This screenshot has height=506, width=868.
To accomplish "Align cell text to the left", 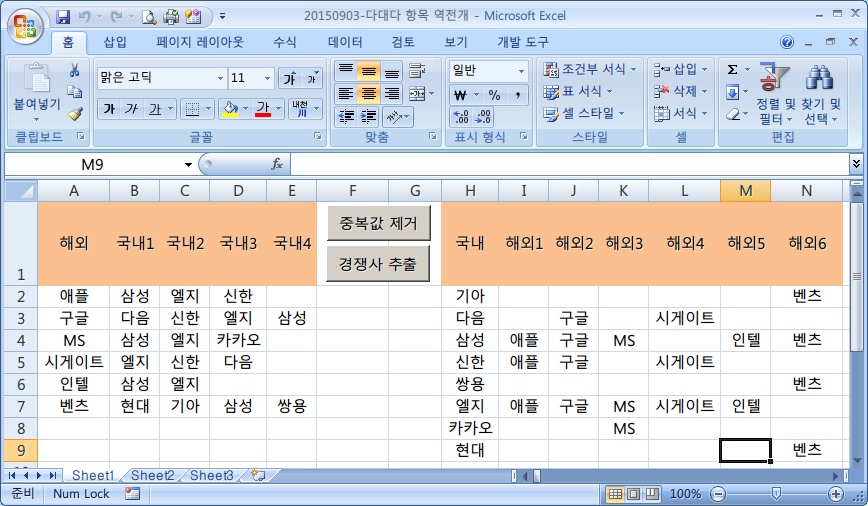I will pyautogui.click(x=346, y=93).
